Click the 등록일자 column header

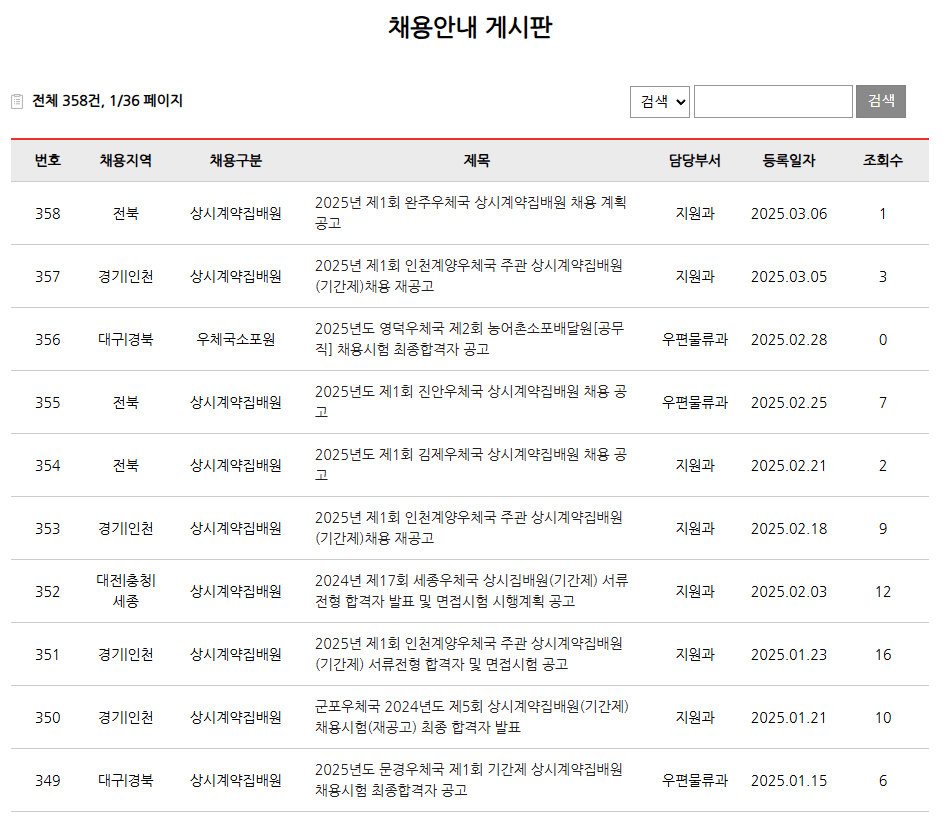coord(789,161)
